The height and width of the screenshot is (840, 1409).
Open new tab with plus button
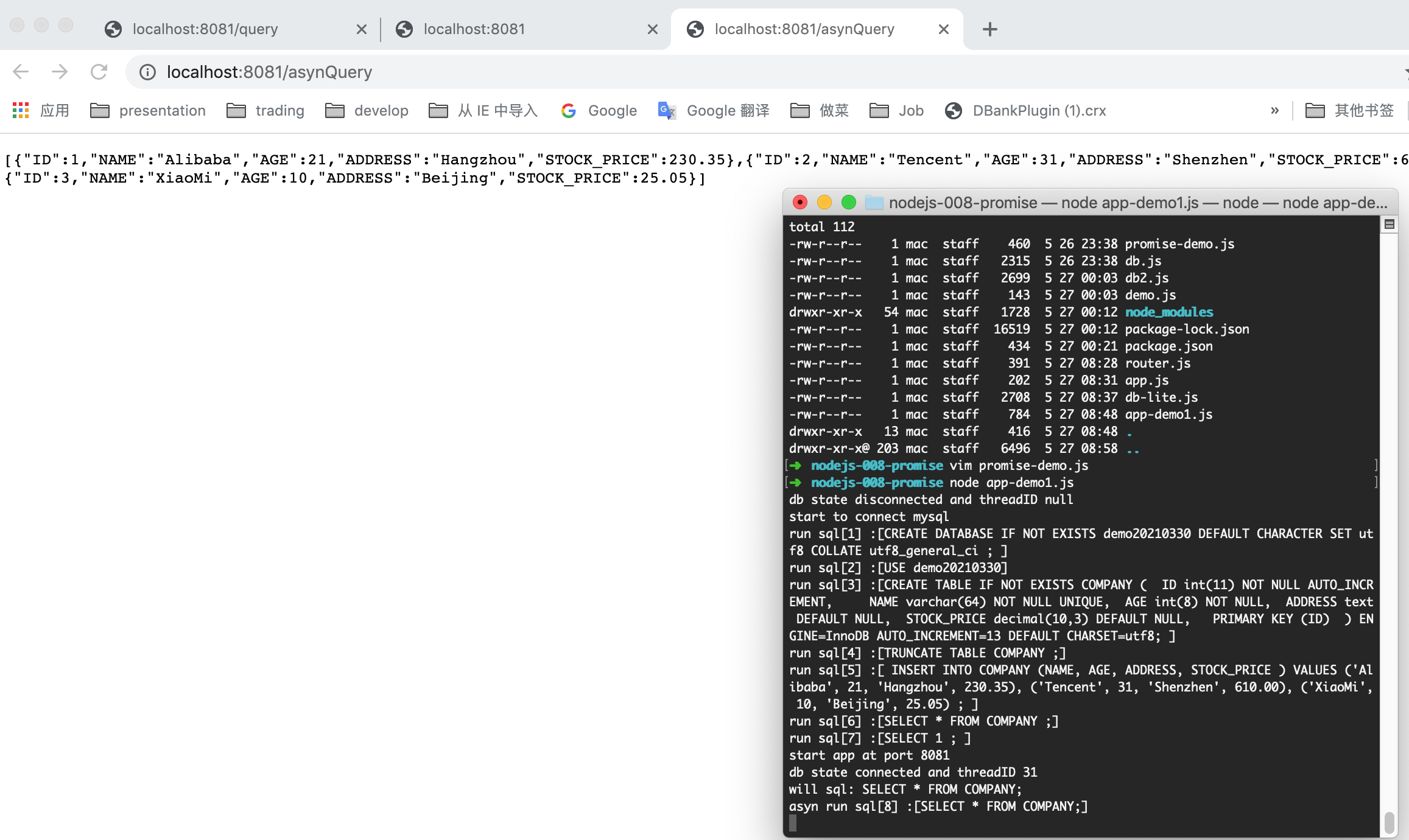tap(990, 29)
